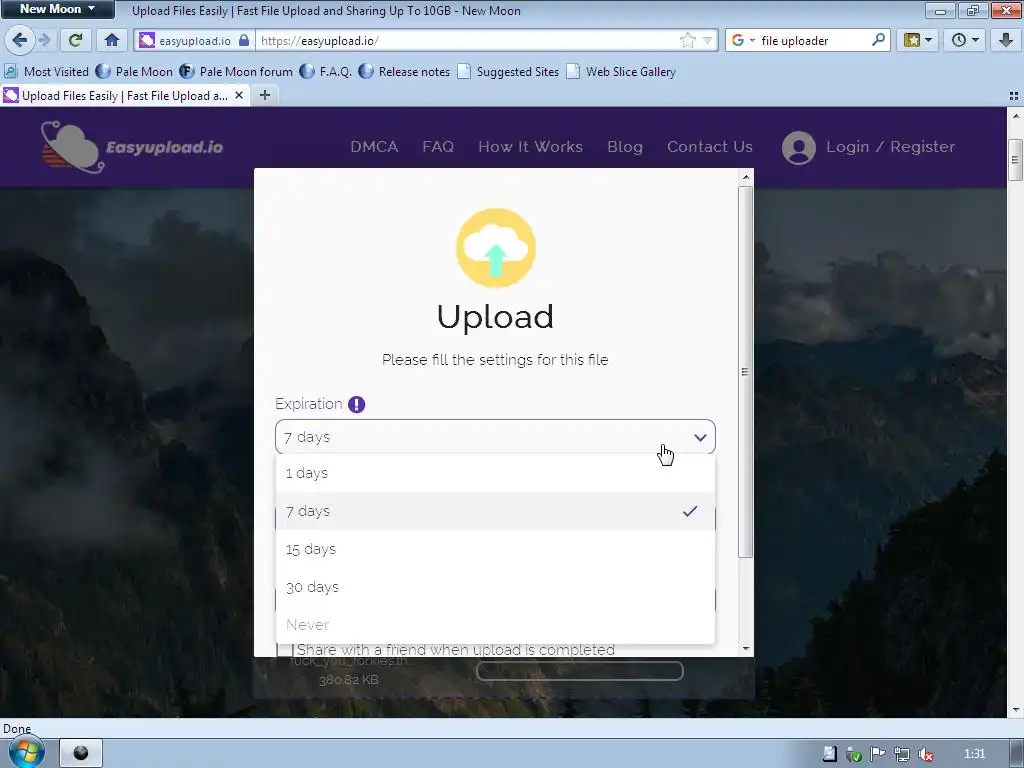The height and width of the screenshot is (768, 1024).
Task: Collapse the Expiration 7 days dropdown
Action: coord(495,437)
